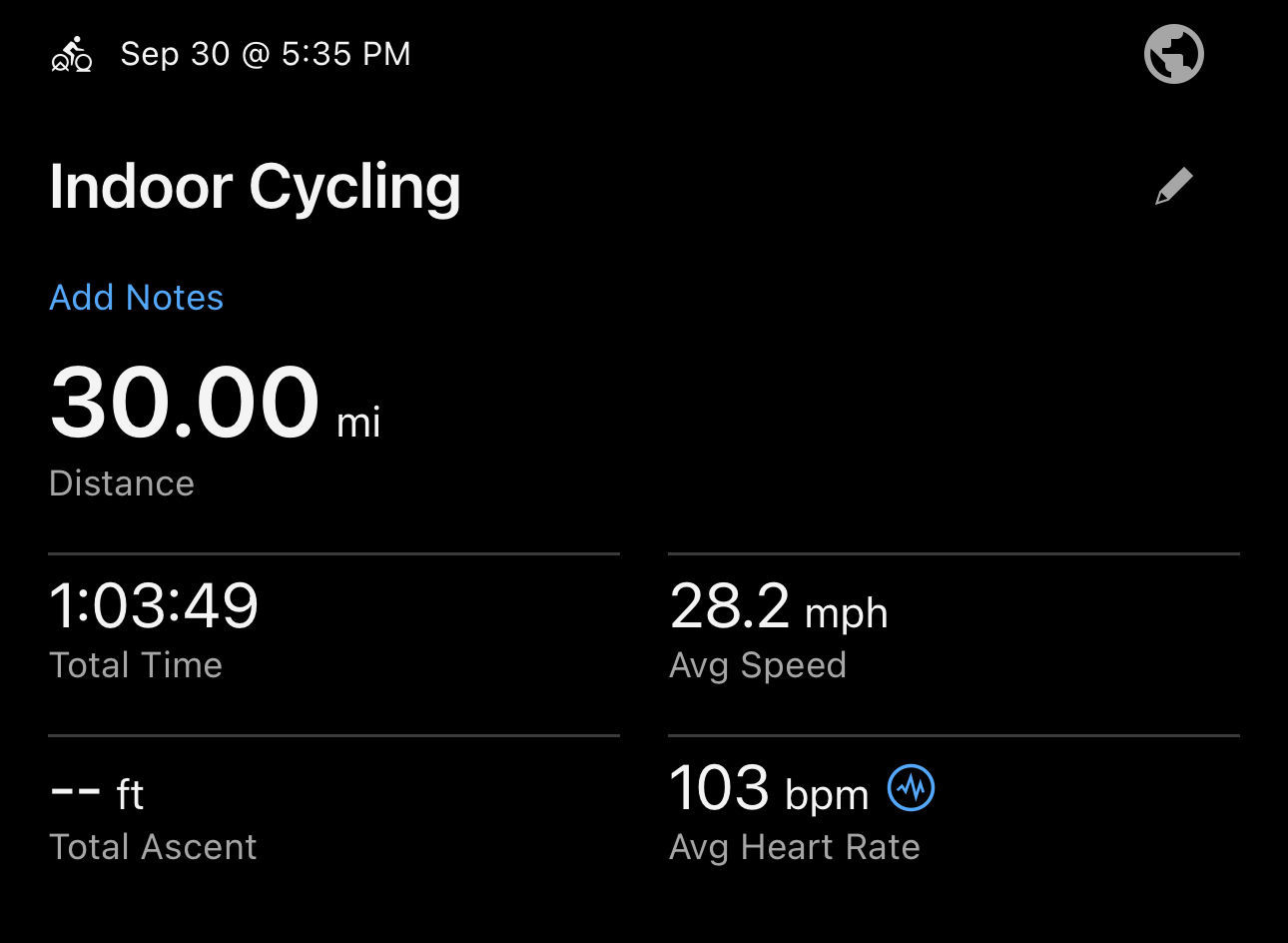The image size is (1288, 943).
Task: Click the pencil edit icon
Action: 1173,186
